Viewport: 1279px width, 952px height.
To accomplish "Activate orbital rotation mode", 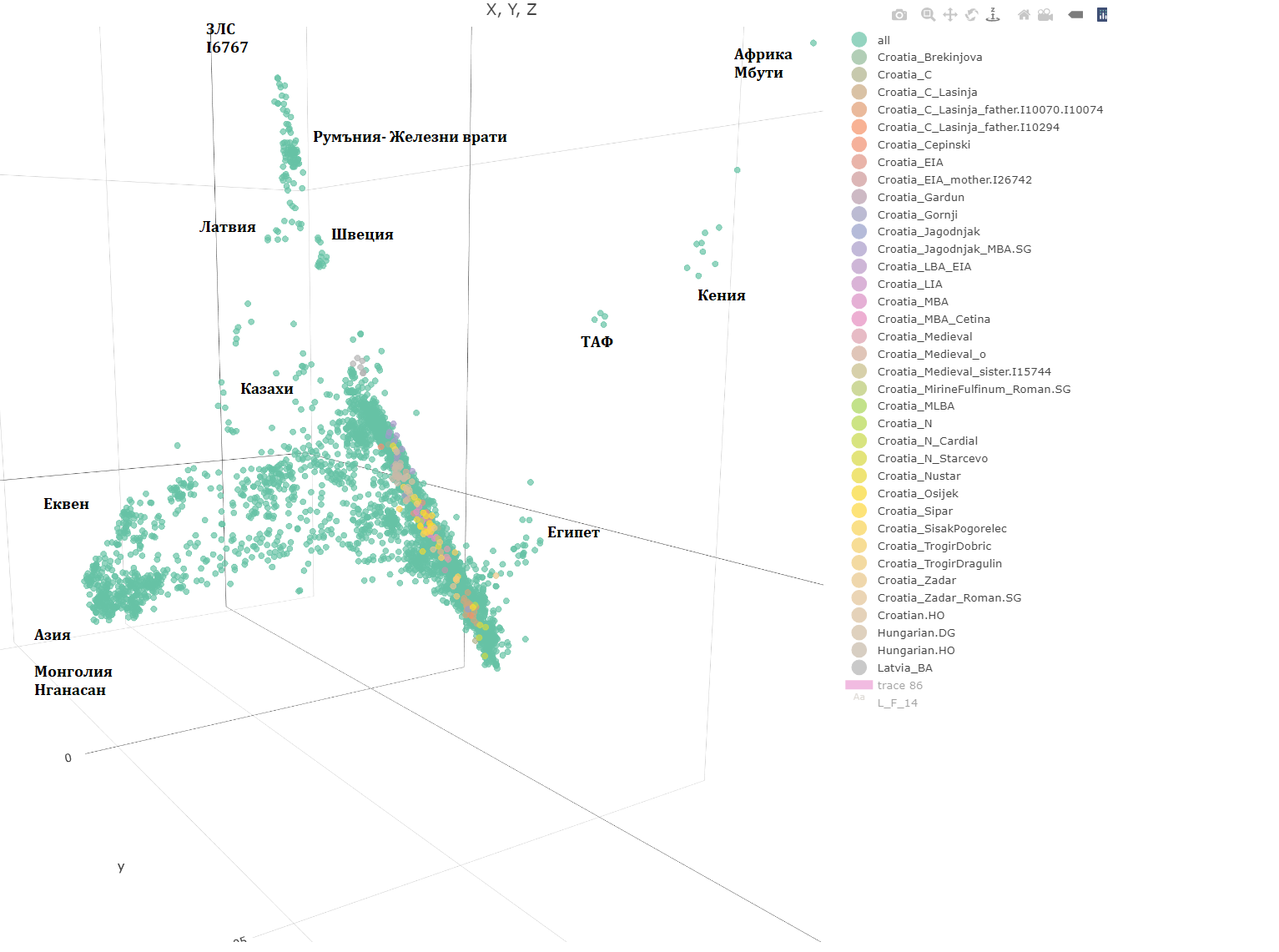I will 971,15.
